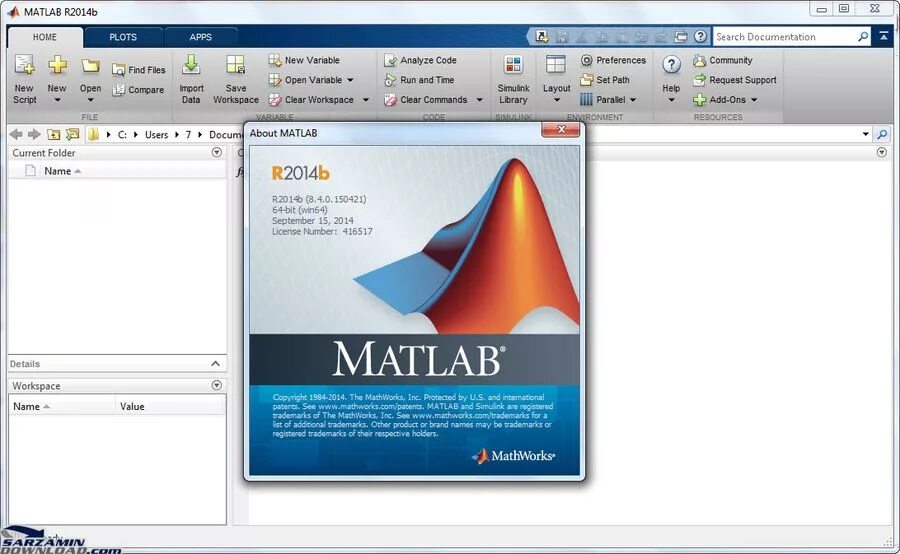
Task: Click the Forward navigation arrow
Action: [x=34, y=134]
